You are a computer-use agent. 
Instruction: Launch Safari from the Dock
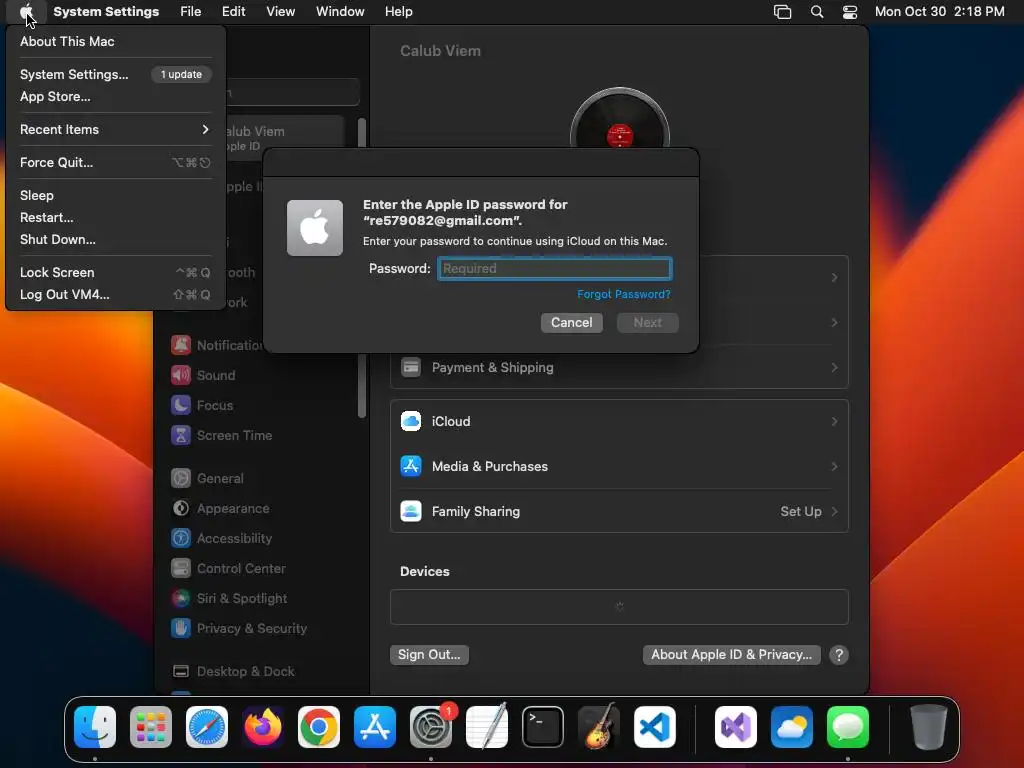(x=207, y=727)
